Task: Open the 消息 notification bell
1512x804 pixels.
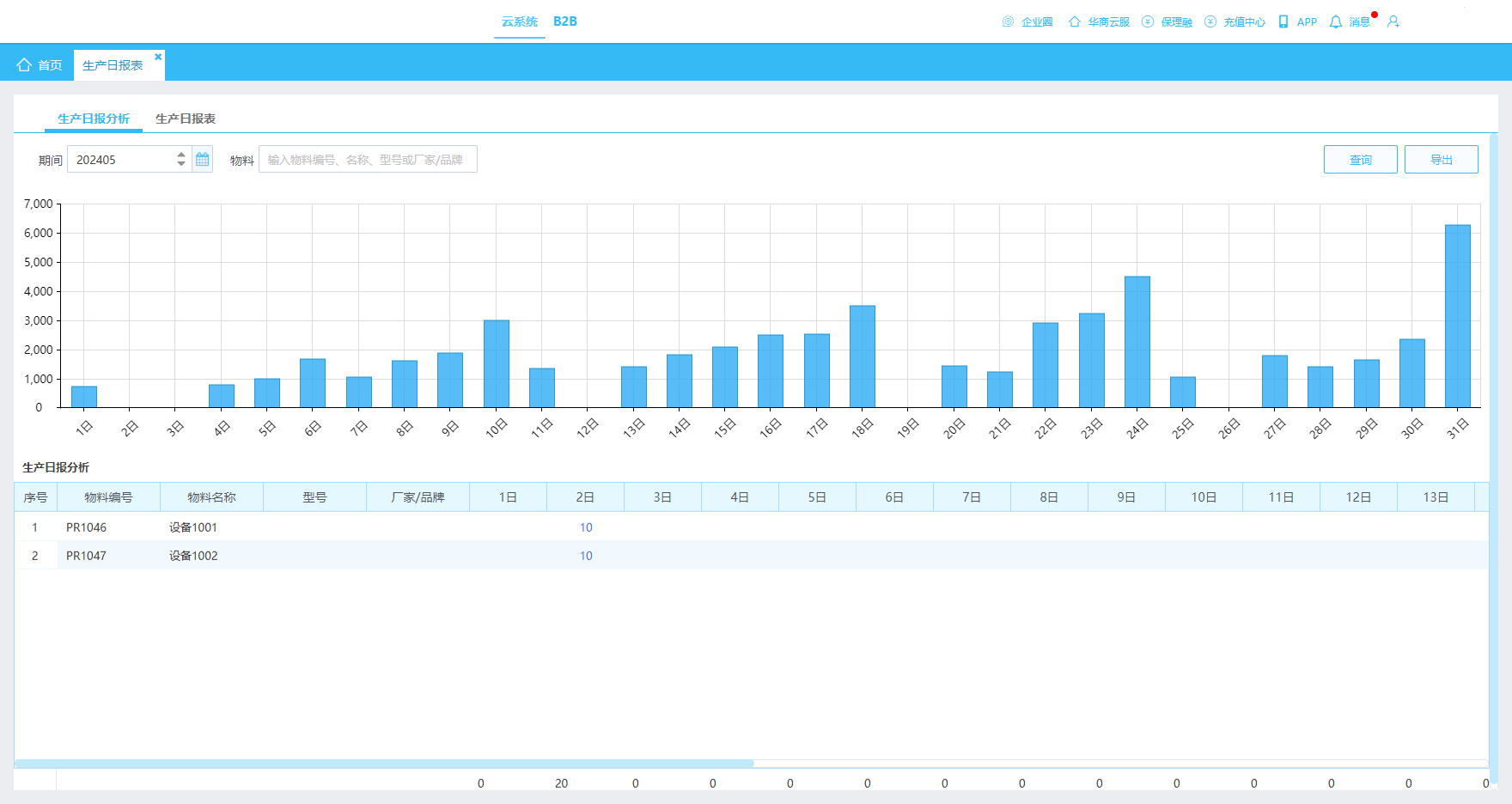Action: (x=1335, y=21)
